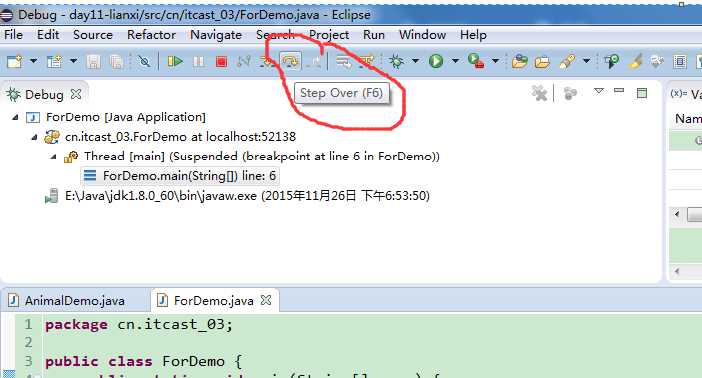This screenshot has height=378, width=702.
Task: Switch to the ForDemo.java editor tab
Action: click(x=214, y=301)
